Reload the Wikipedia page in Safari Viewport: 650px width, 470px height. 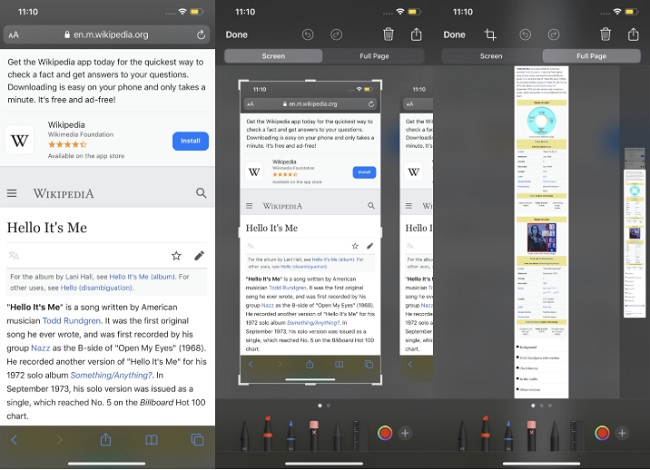click(201, 35)
